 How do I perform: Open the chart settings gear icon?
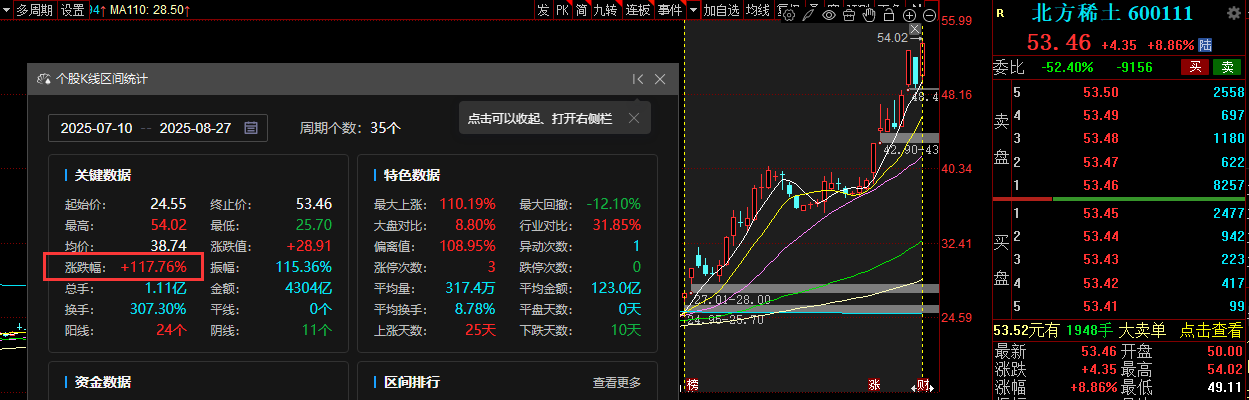(789, 15)
